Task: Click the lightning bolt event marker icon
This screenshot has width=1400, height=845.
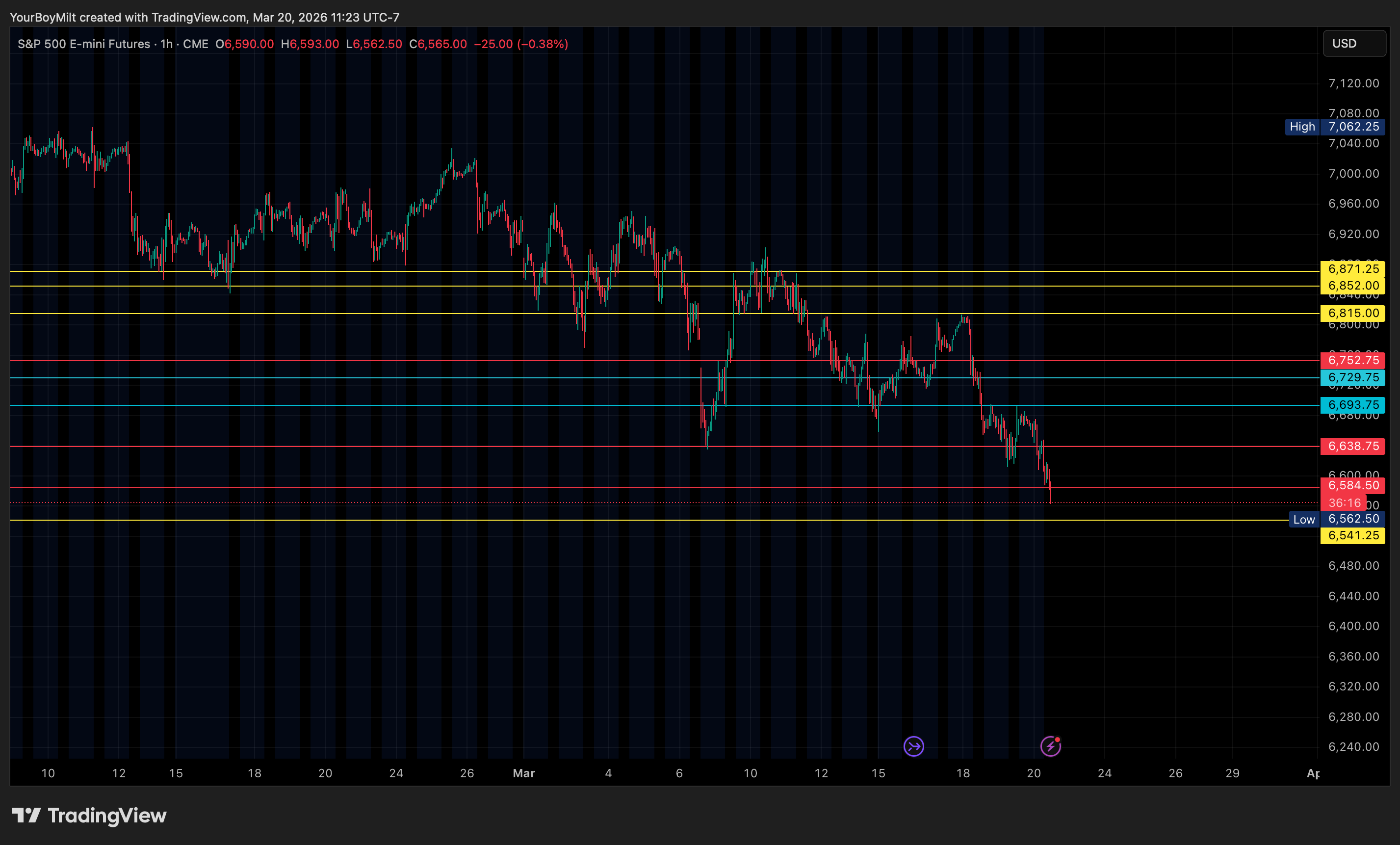Action: (x=1050, y=746)
